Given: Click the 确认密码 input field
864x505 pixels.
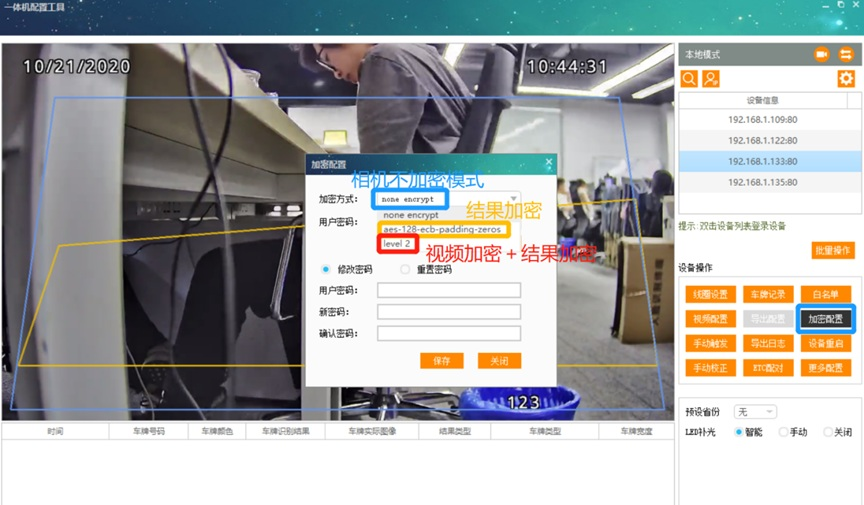Looking at the screenshot, I should click(449, 334).
